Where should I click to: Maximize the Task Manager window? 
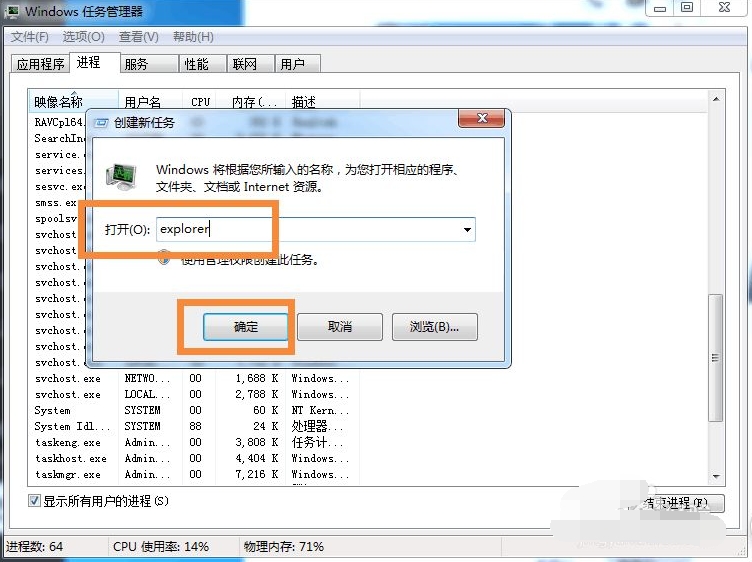coord(688,8)
